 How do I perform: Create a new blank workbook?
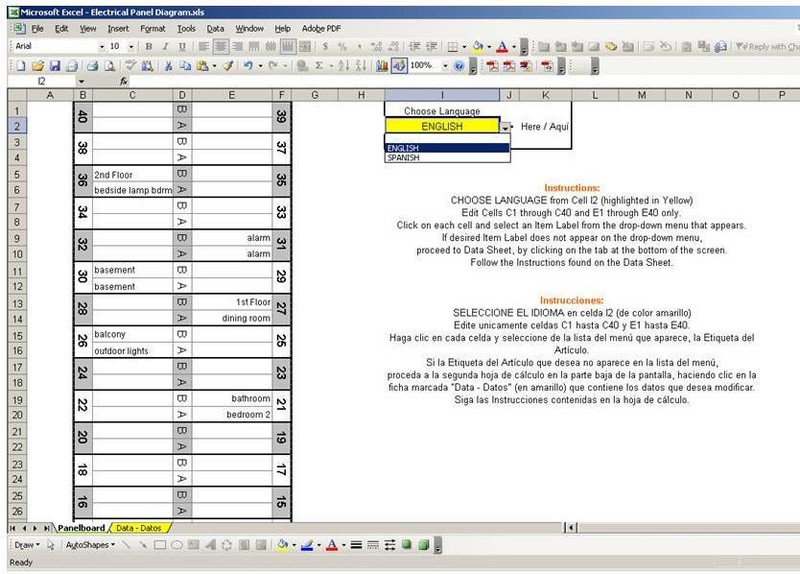[x=21, y=66]
